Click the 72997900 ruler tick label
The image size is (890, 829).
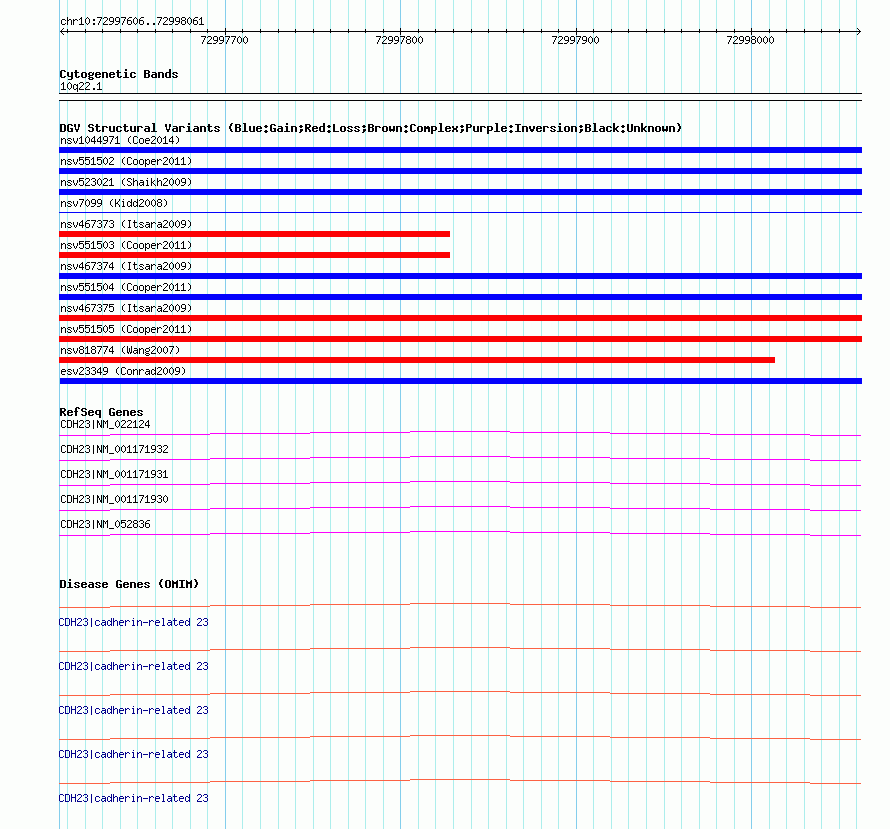575,40
